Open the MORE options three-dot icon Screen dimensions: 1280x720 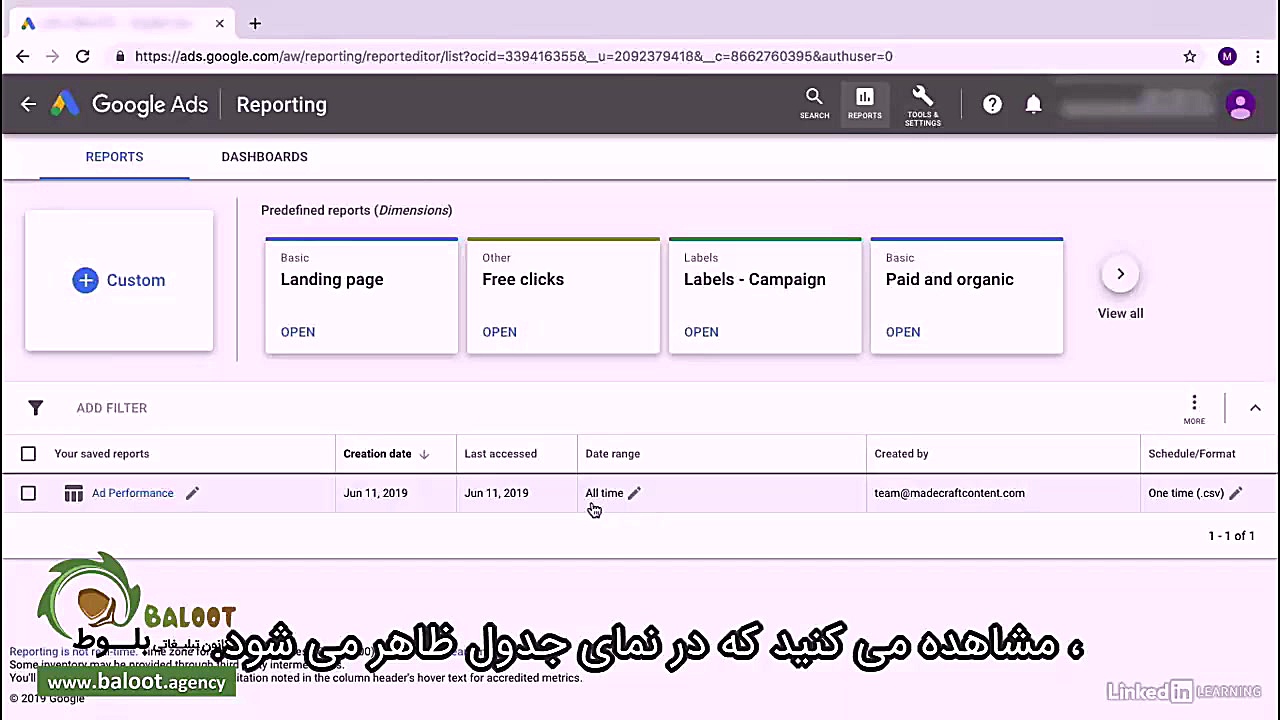tap(1194, 404)
